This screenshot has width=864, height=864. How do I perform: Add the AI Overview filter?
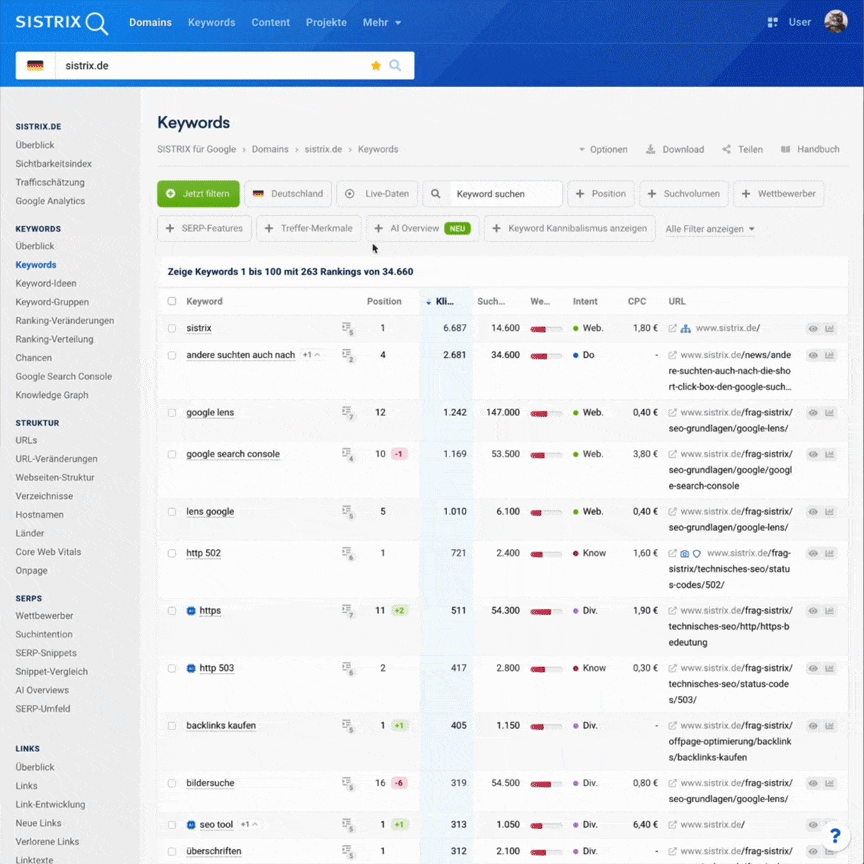pyautogui.click(x=422, y=229)
